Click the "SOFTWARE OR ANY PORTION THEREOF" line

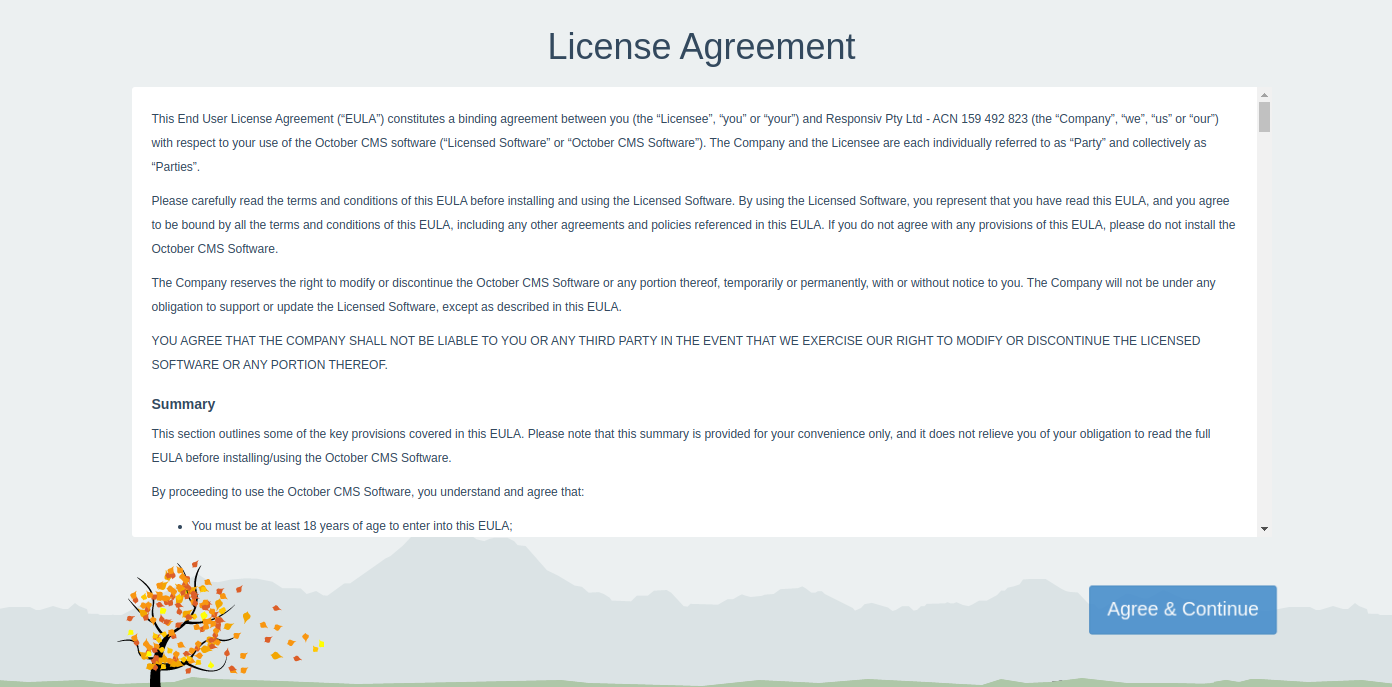pos(269,365)
